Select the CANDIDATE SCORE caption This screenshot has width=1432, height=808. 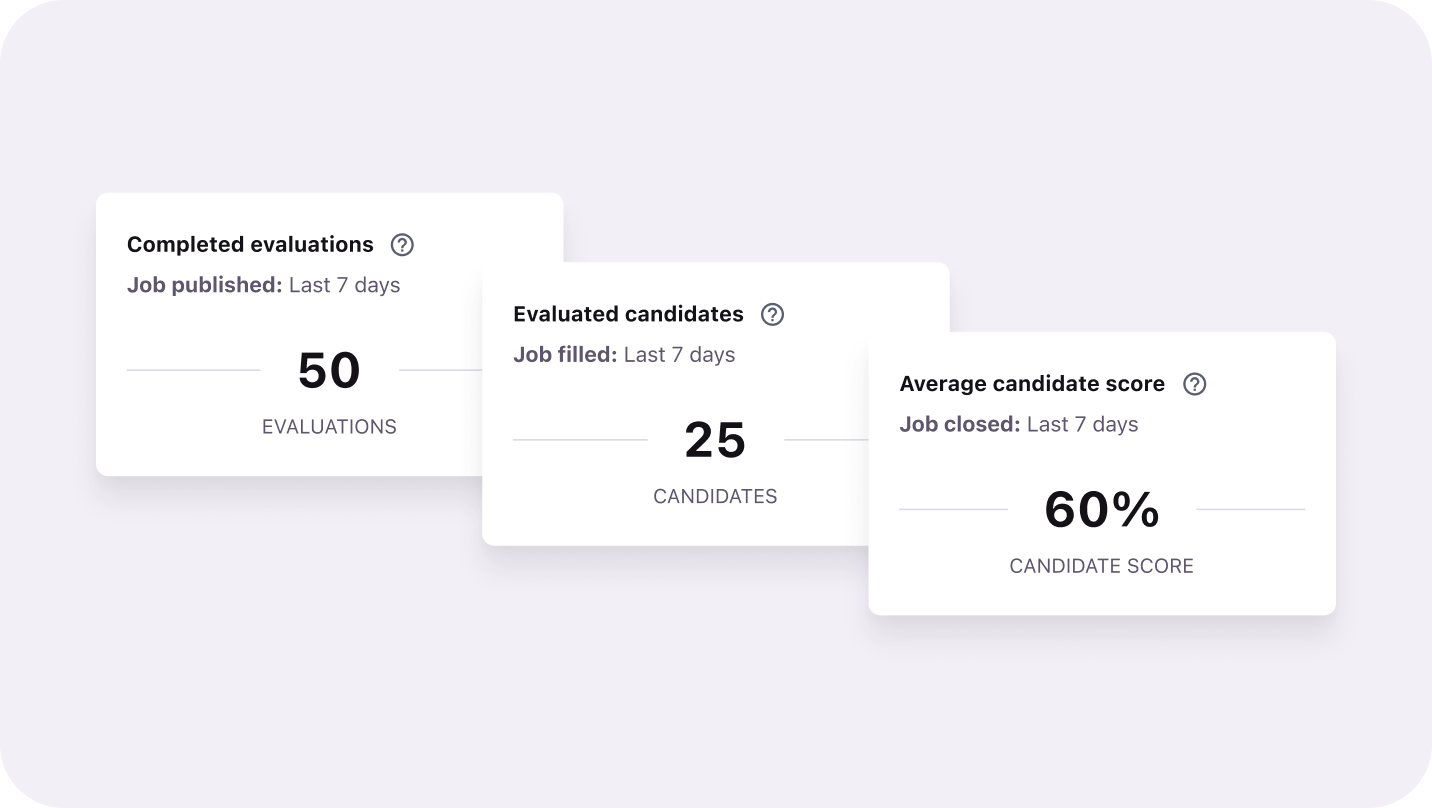(1101, 567)
